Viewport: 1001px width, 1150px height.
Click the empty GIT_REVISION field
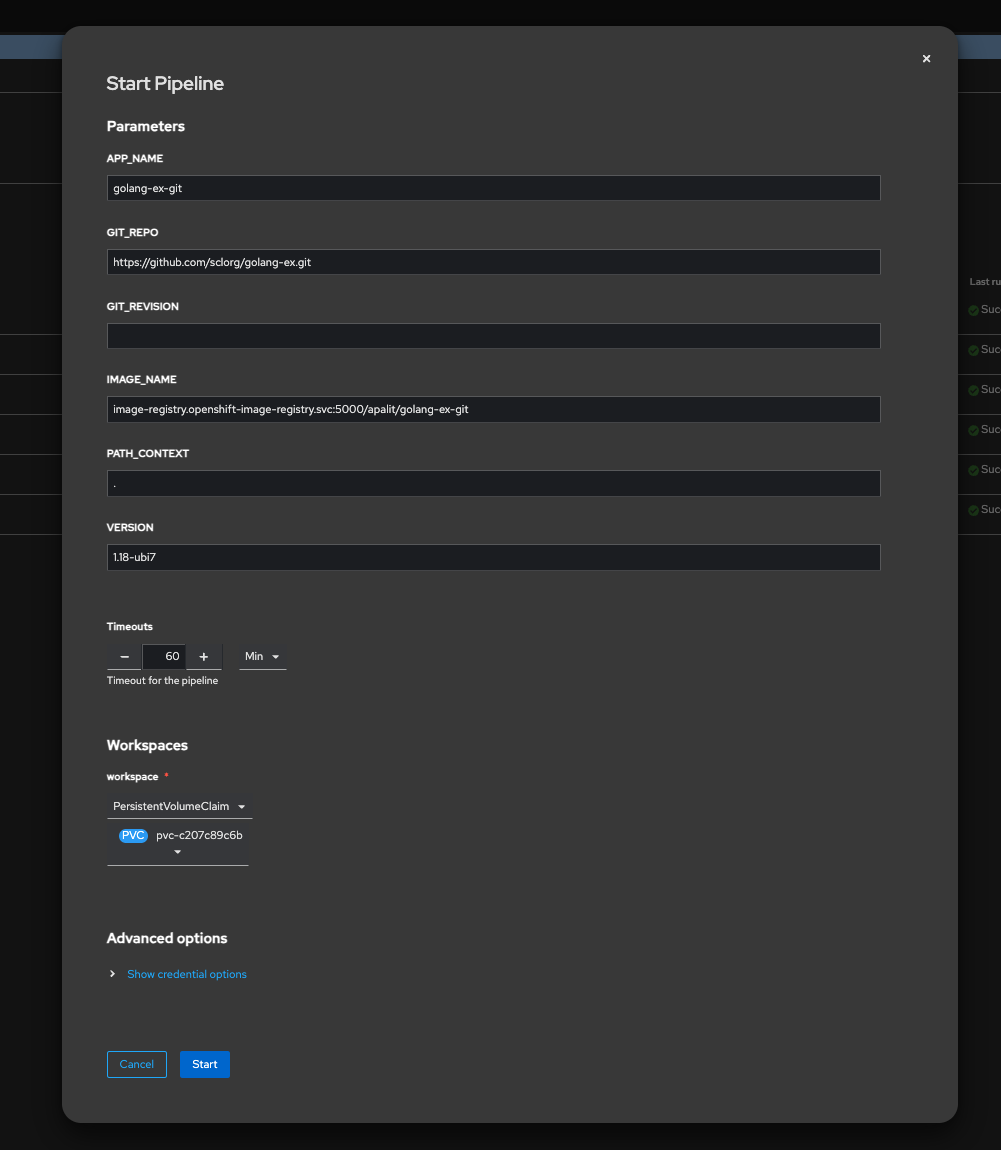(x=493, y=336)
